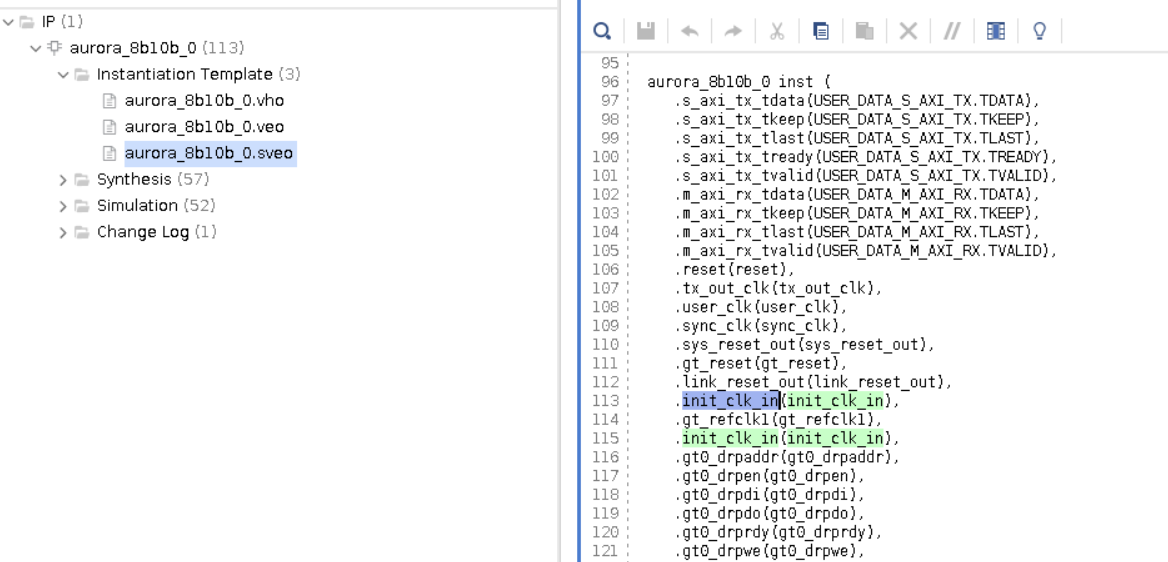This screenshot has height=562, width=1168.
Task: Toggle line comments with slashes icon
Action: (x=952, y=31)
